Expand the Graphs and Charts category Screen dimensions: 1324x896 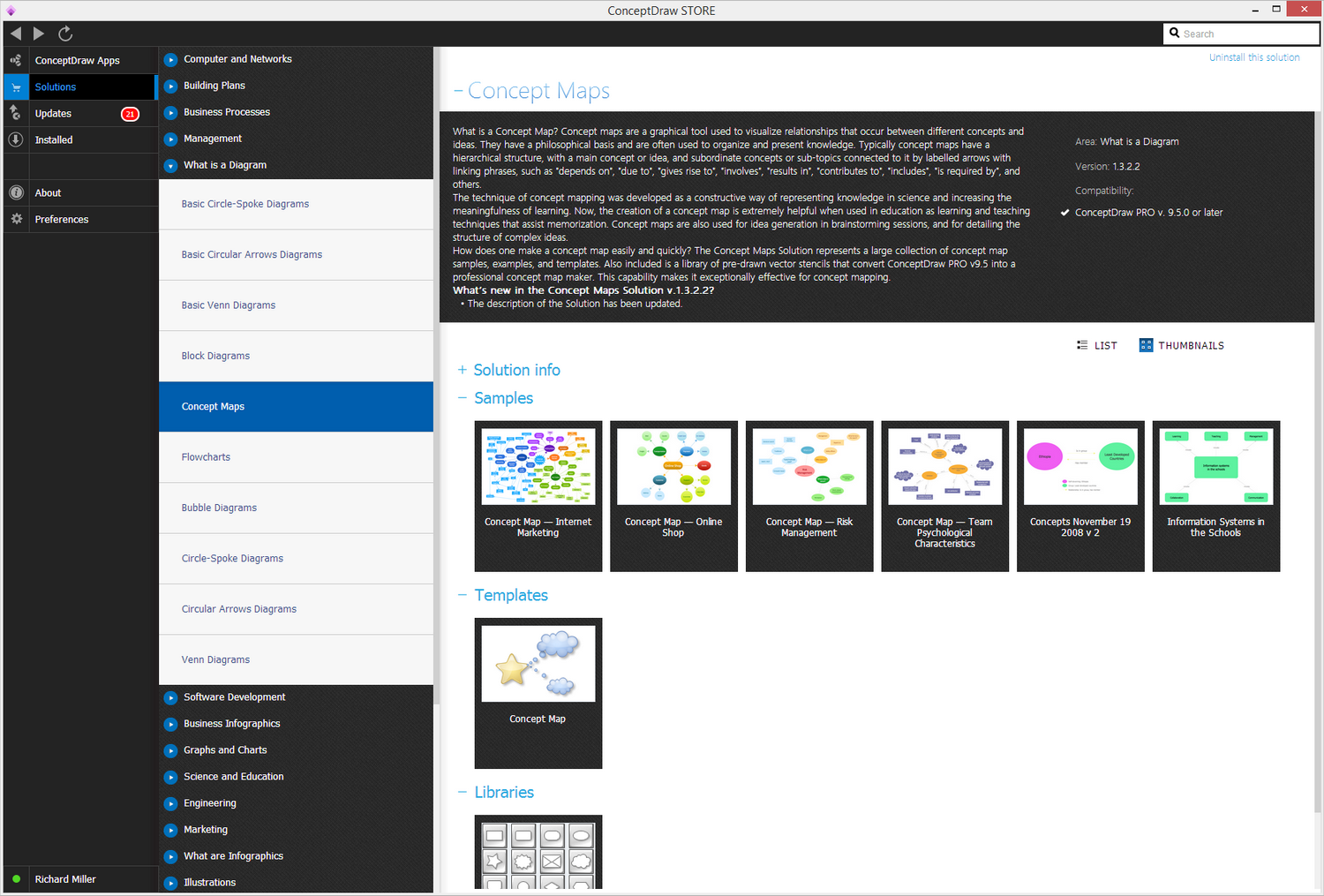pyautogui.click(x=171, y=751)
